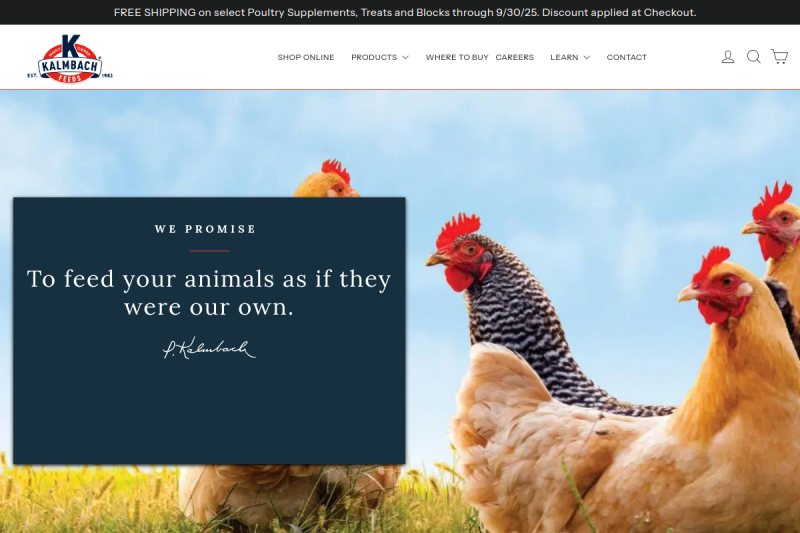This screenshot has width=800, height=533.
Task: Click the promise quote text
Action: tap(209, 293)
